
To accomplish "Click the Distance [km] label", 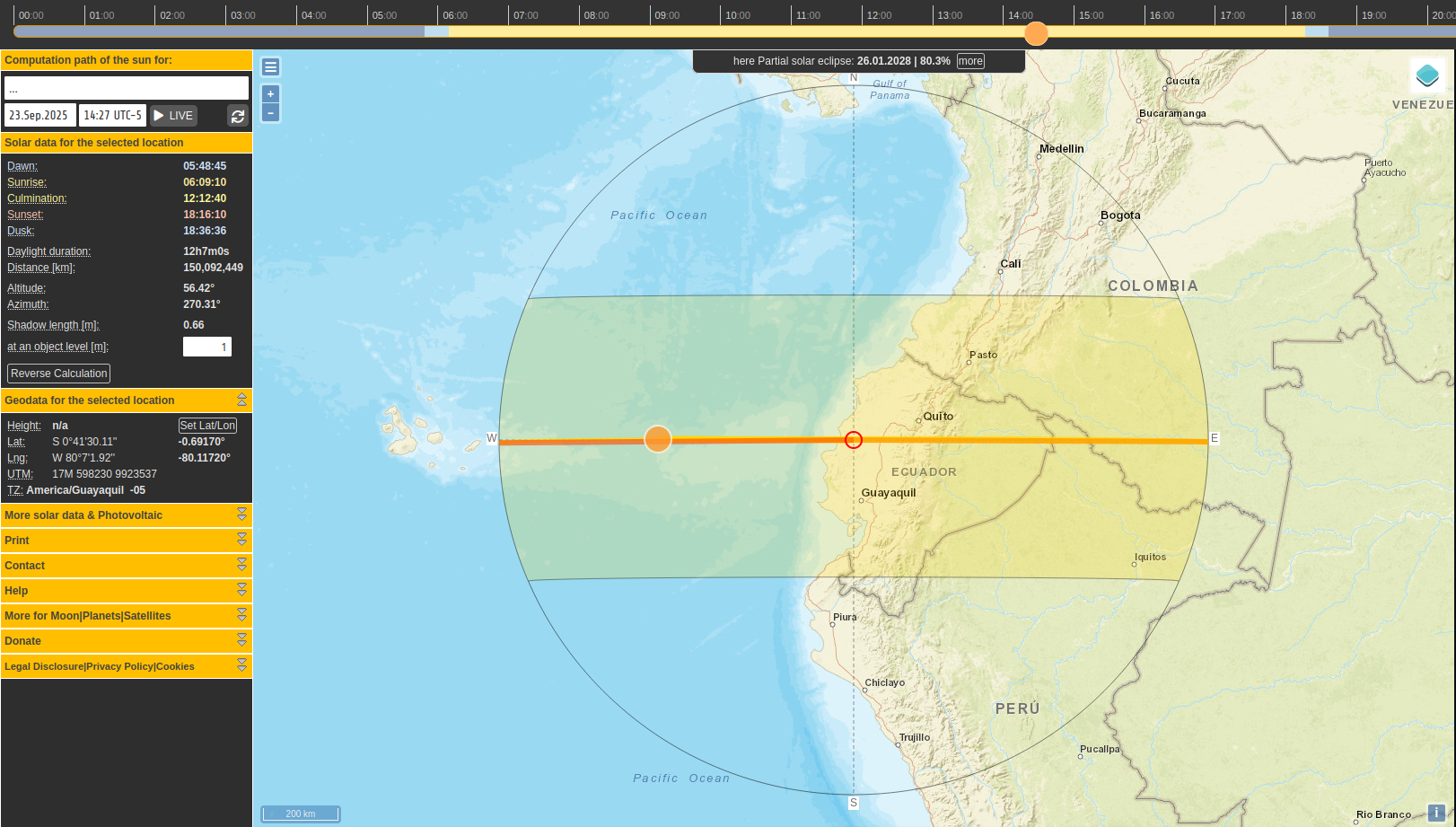I will click(x=41, y=268).
